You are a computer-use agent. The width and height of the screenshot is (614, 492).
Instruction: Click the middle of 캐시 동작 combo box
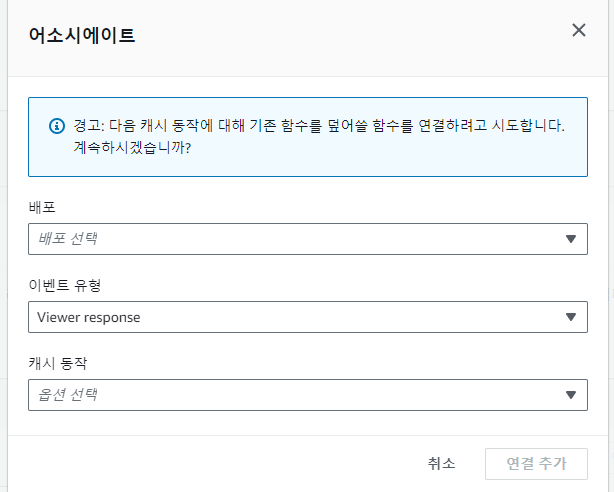pyautogui.click(x=308, y=395)
